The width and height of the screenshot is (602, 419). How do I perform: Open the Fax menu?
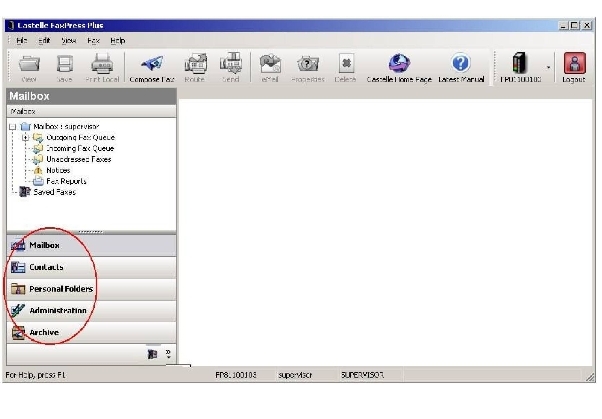click(x=93, y=40)
